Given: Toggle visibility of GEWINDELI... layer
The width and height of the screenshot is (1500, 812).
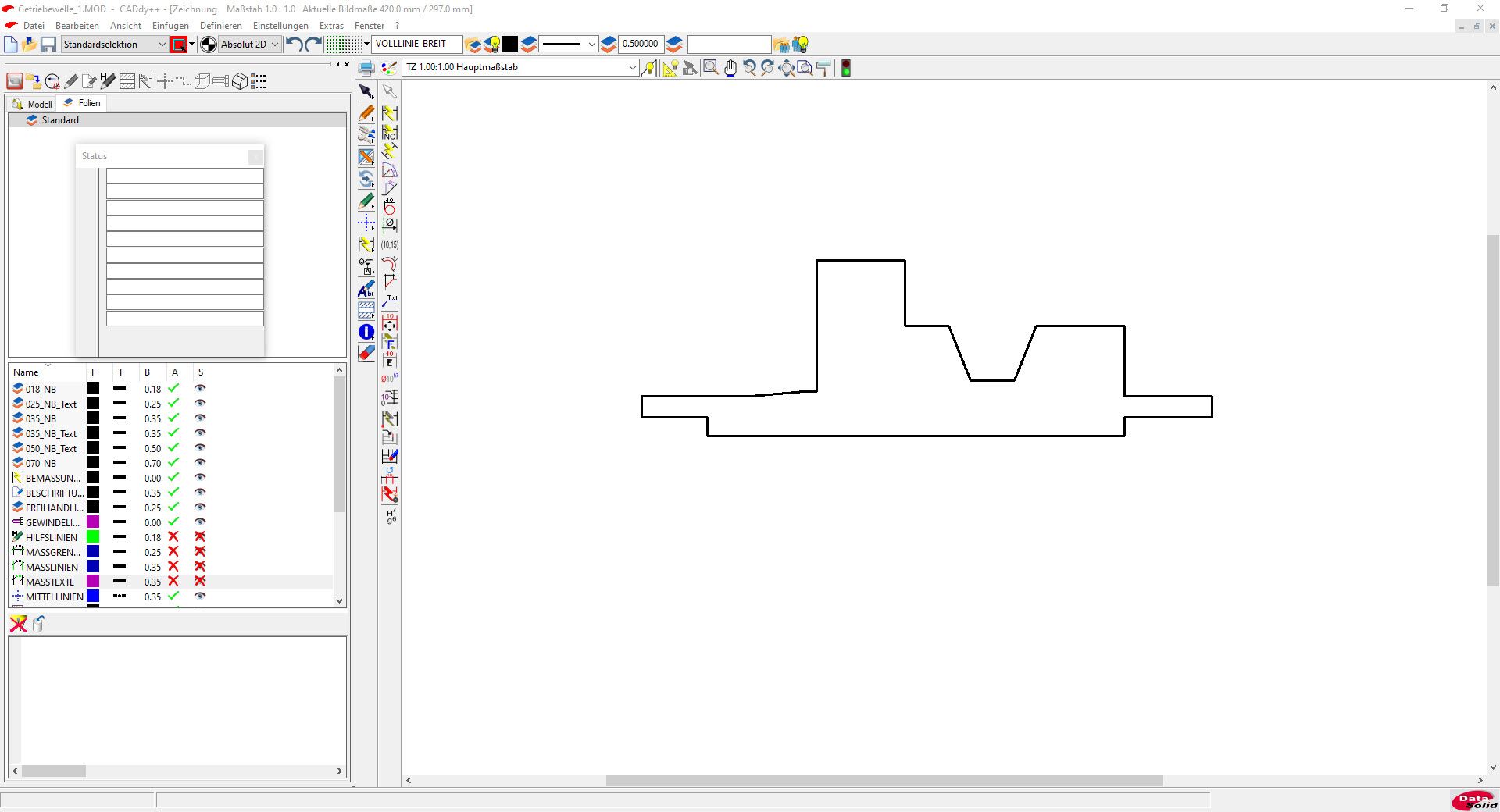Looking at the screenshot, I should point(200,522).
